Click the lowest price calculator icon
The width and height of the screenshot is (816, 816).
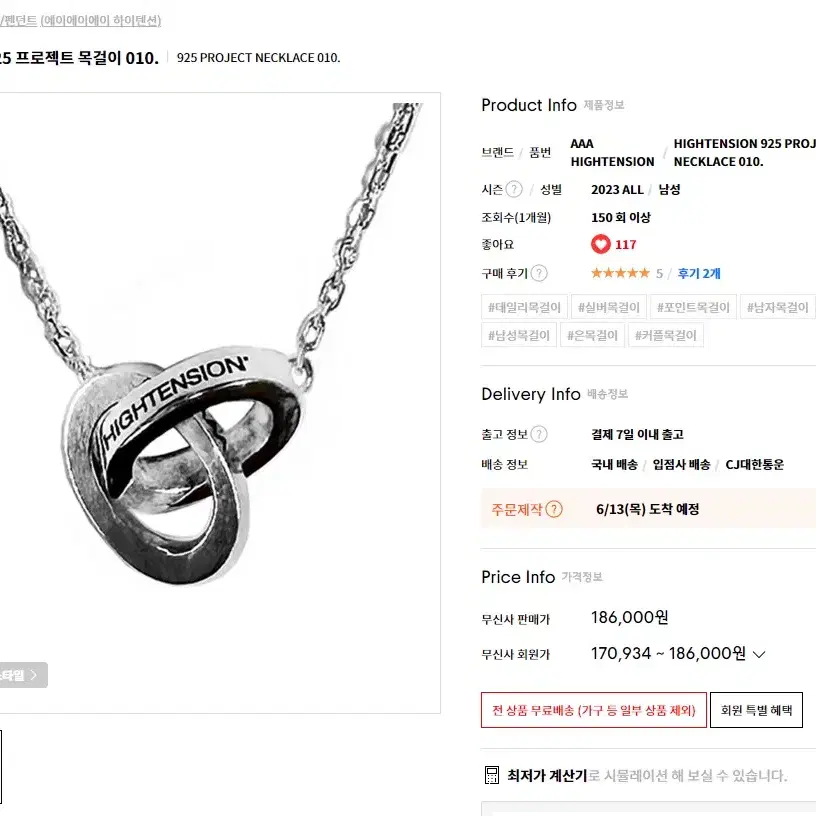pyautogui.click(x=492, y=775)
